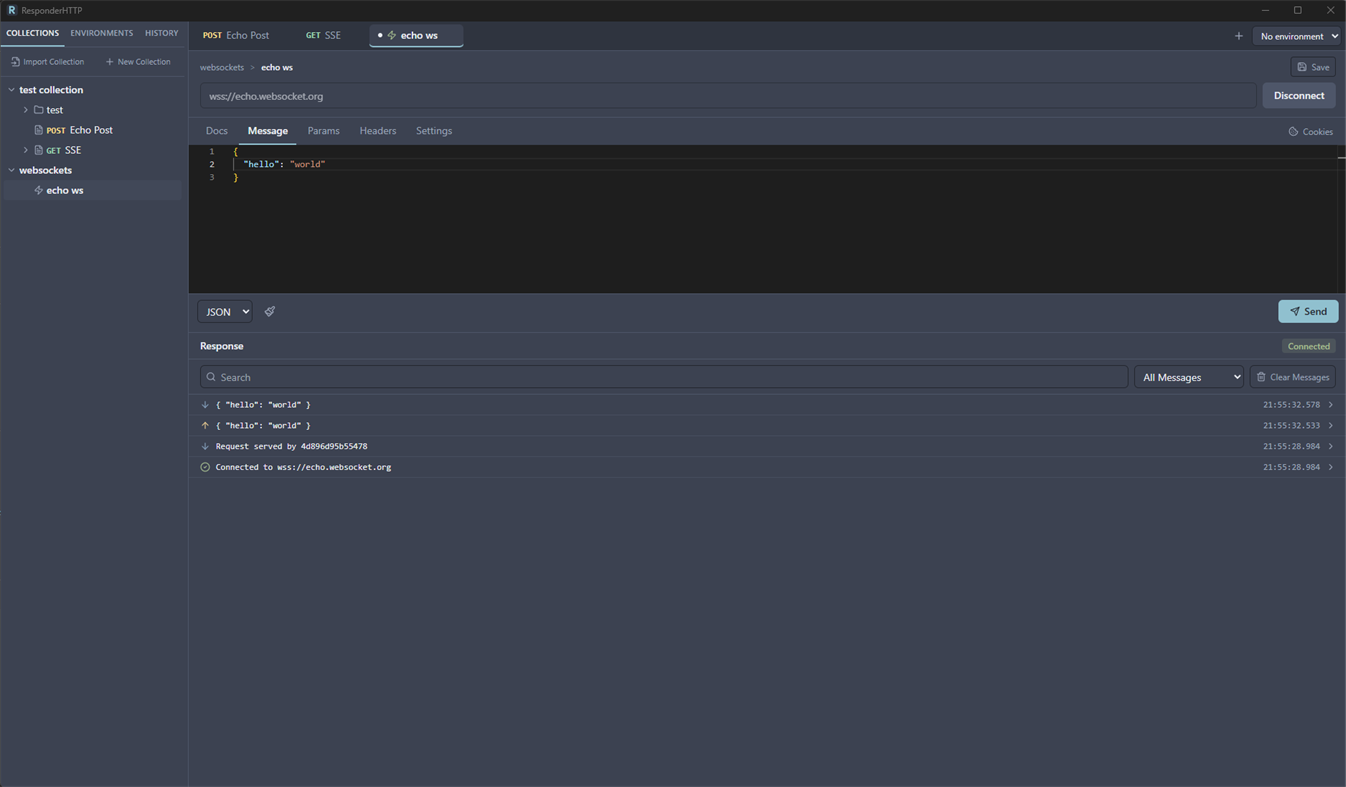
Task: Select Echo Post request in sidebar tree
Action: (91, 130)
